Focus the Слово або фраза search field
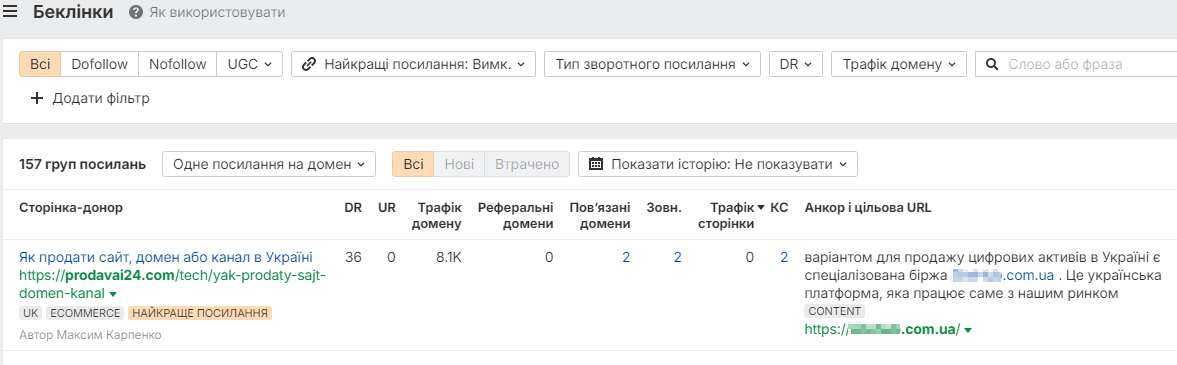 [1081, 64]
